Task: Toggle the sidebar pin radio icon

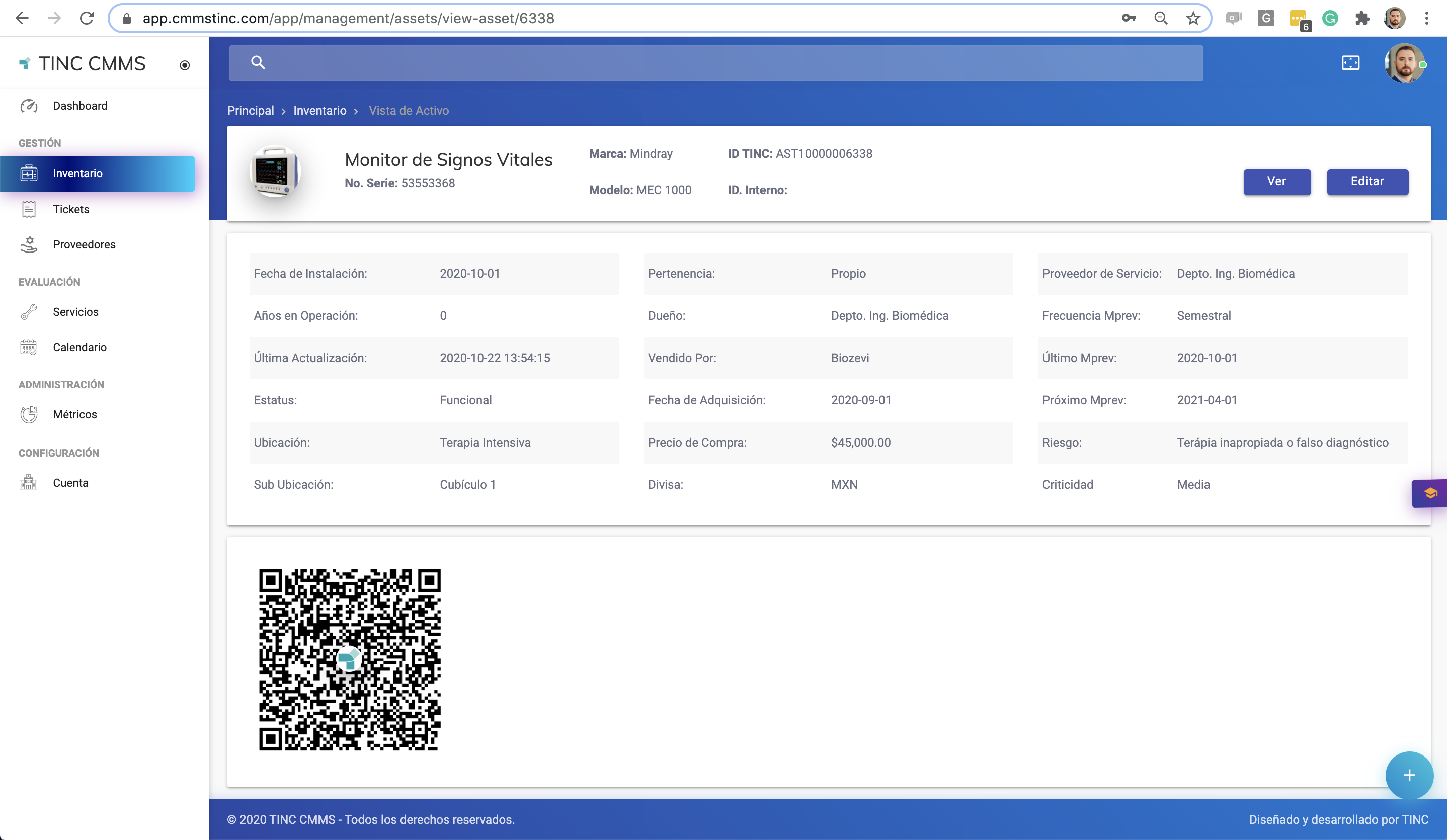Action: pyautogui.click(x=184, y=65)
